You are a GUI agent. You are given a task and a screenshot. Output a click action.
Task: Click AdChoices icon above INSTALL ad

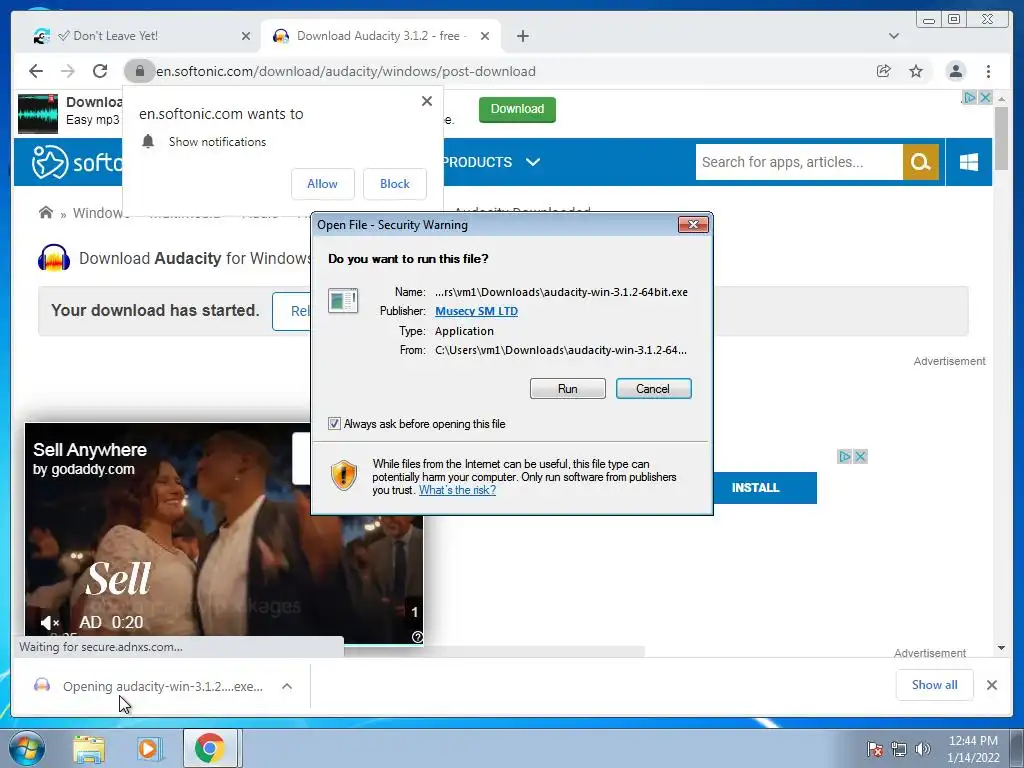pos(845,456)
